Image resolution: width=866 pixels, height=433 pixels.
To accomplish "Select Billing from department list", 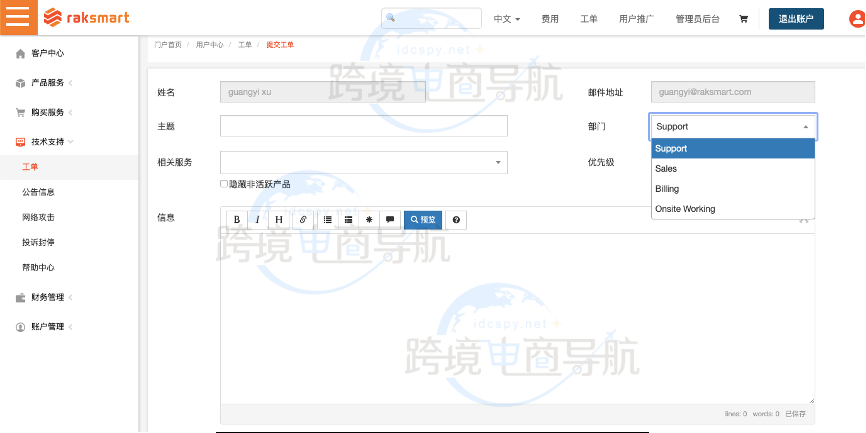I will click(x=667, y=189).
